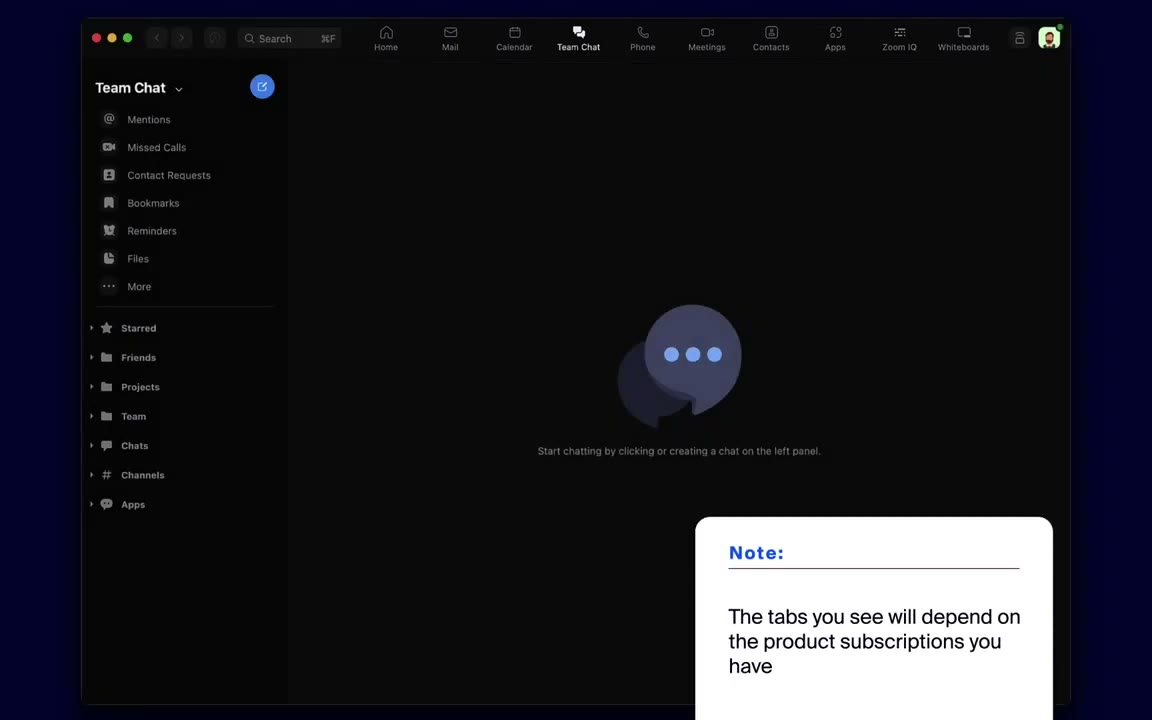Image resolution: width=1152 pixels, height=720 pixels.
Task: Open the Apps tab in the top bar
Action: click(835, 38)
